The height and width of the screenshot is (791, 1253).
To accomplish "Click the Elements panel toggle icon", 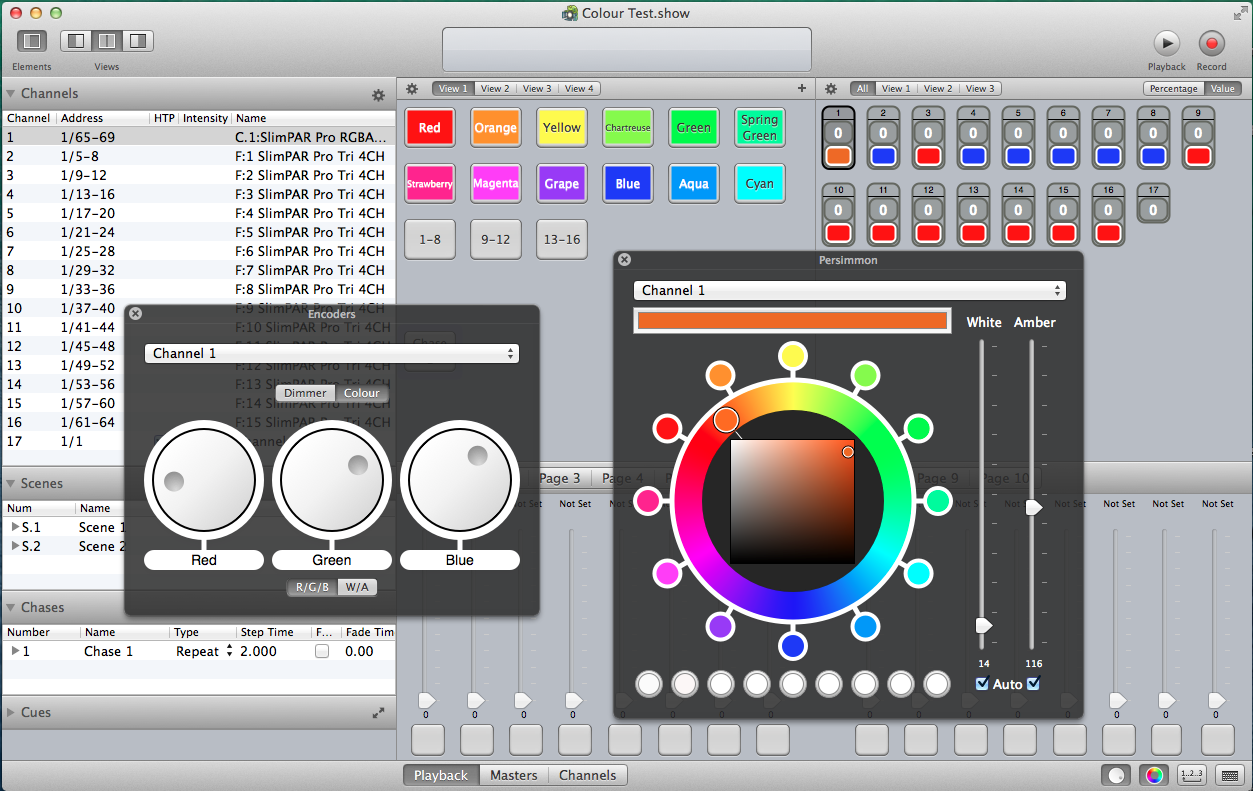I will coord(32,42).
